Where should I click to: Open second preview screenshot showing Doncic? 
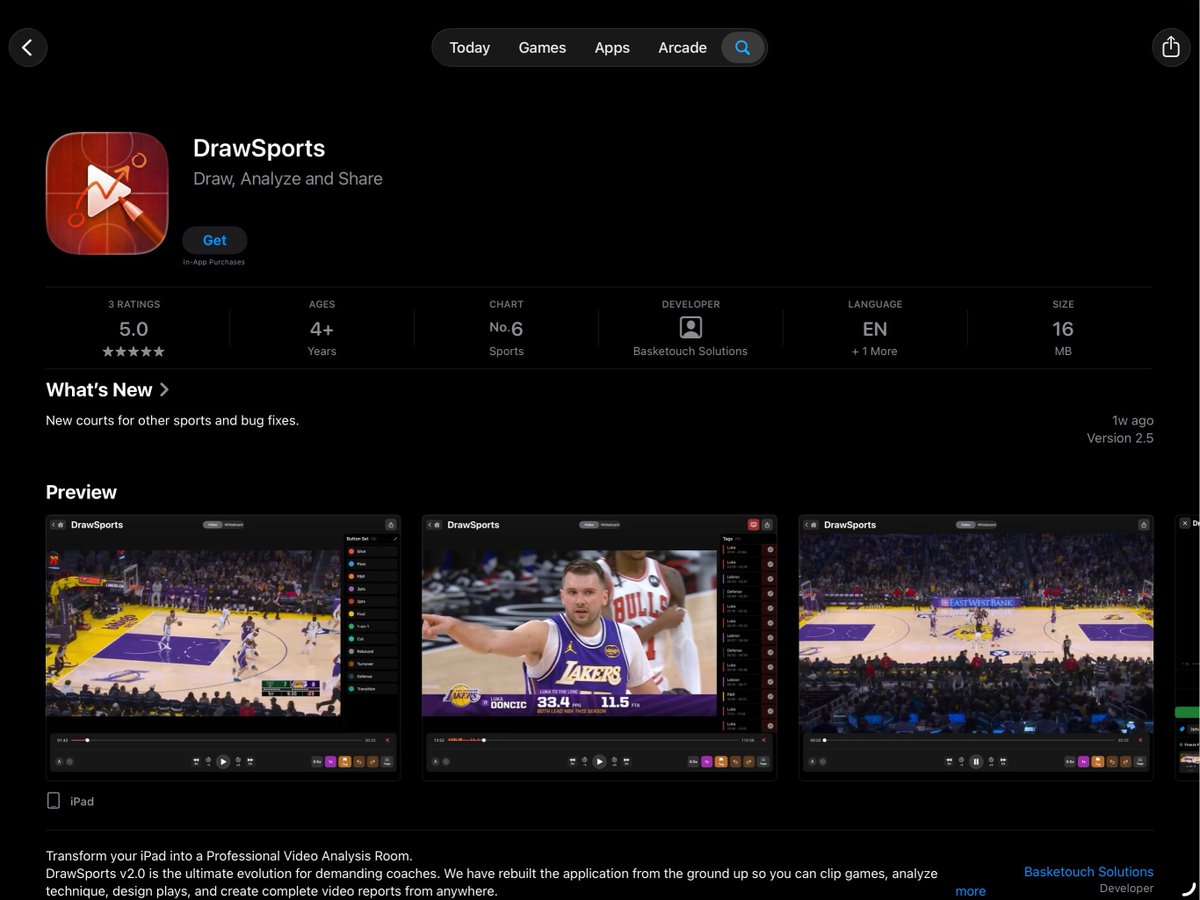click(599, 648)
